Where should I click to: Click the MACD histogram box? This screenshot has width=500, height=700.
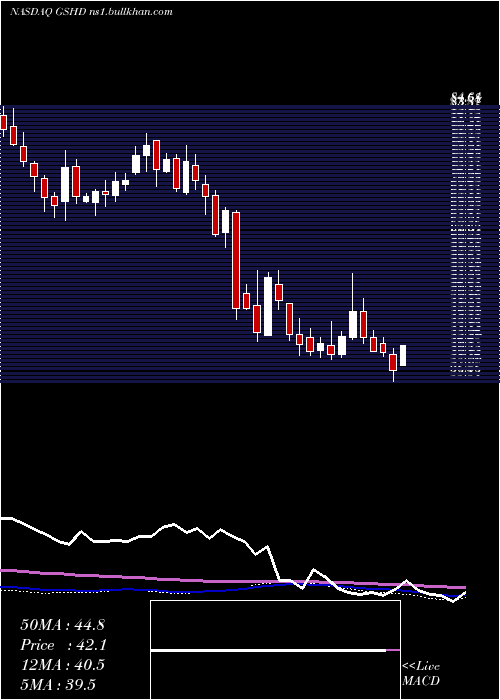[x=275, y=650]
